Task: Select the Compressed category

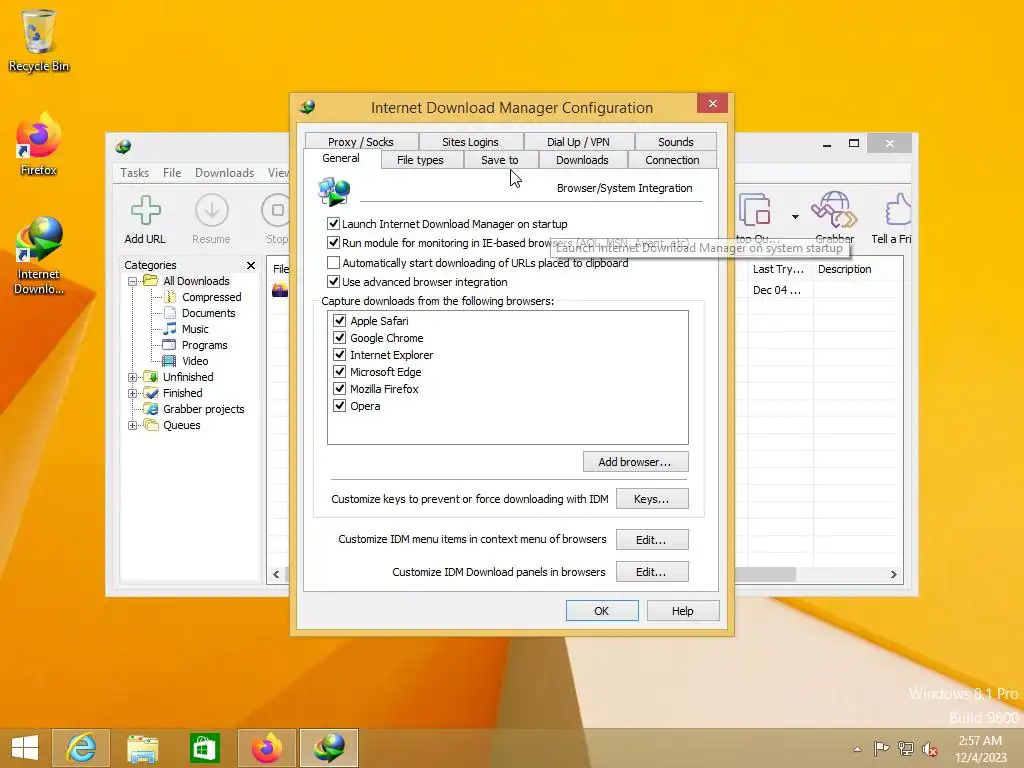Action: (x=211, y=297)
